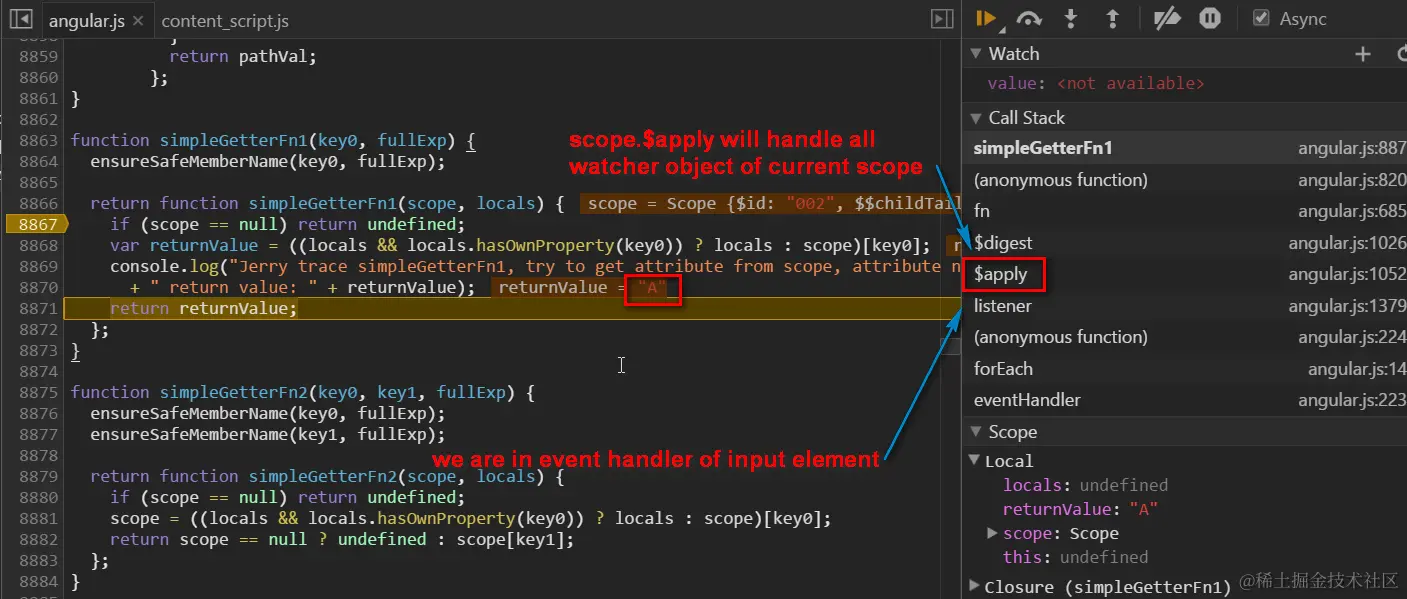
Task: Refresh watch expressions
Action: tap(1400, 54)
